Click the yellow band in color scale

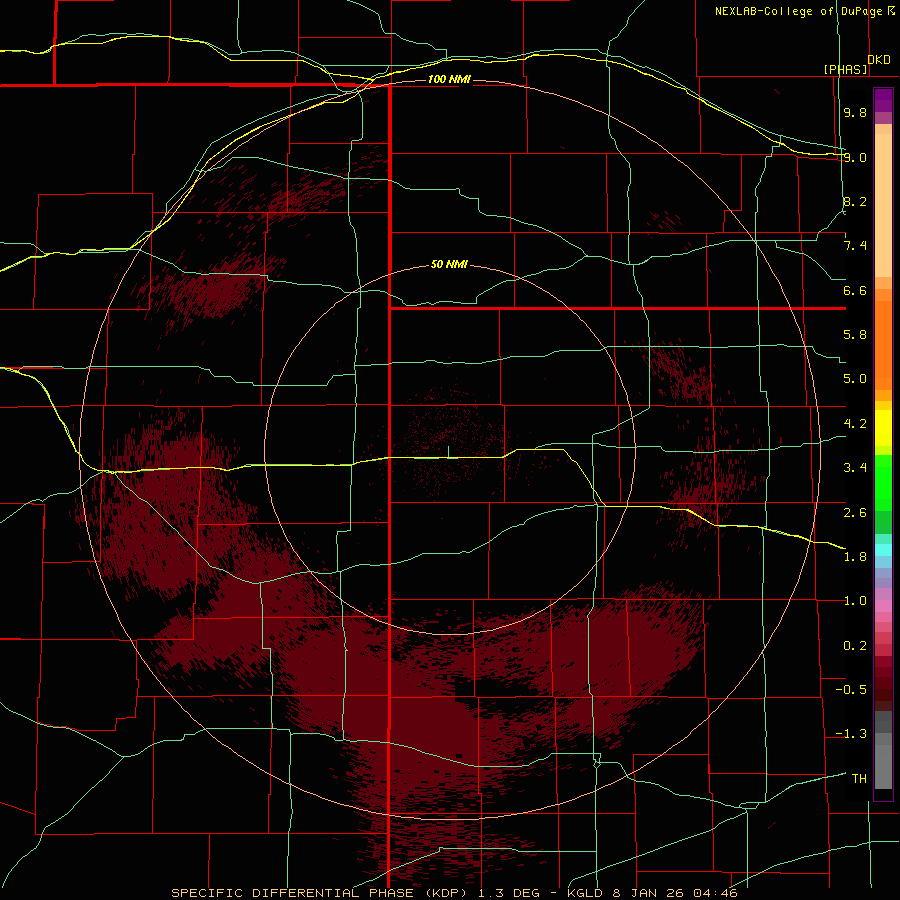[883, 428]
